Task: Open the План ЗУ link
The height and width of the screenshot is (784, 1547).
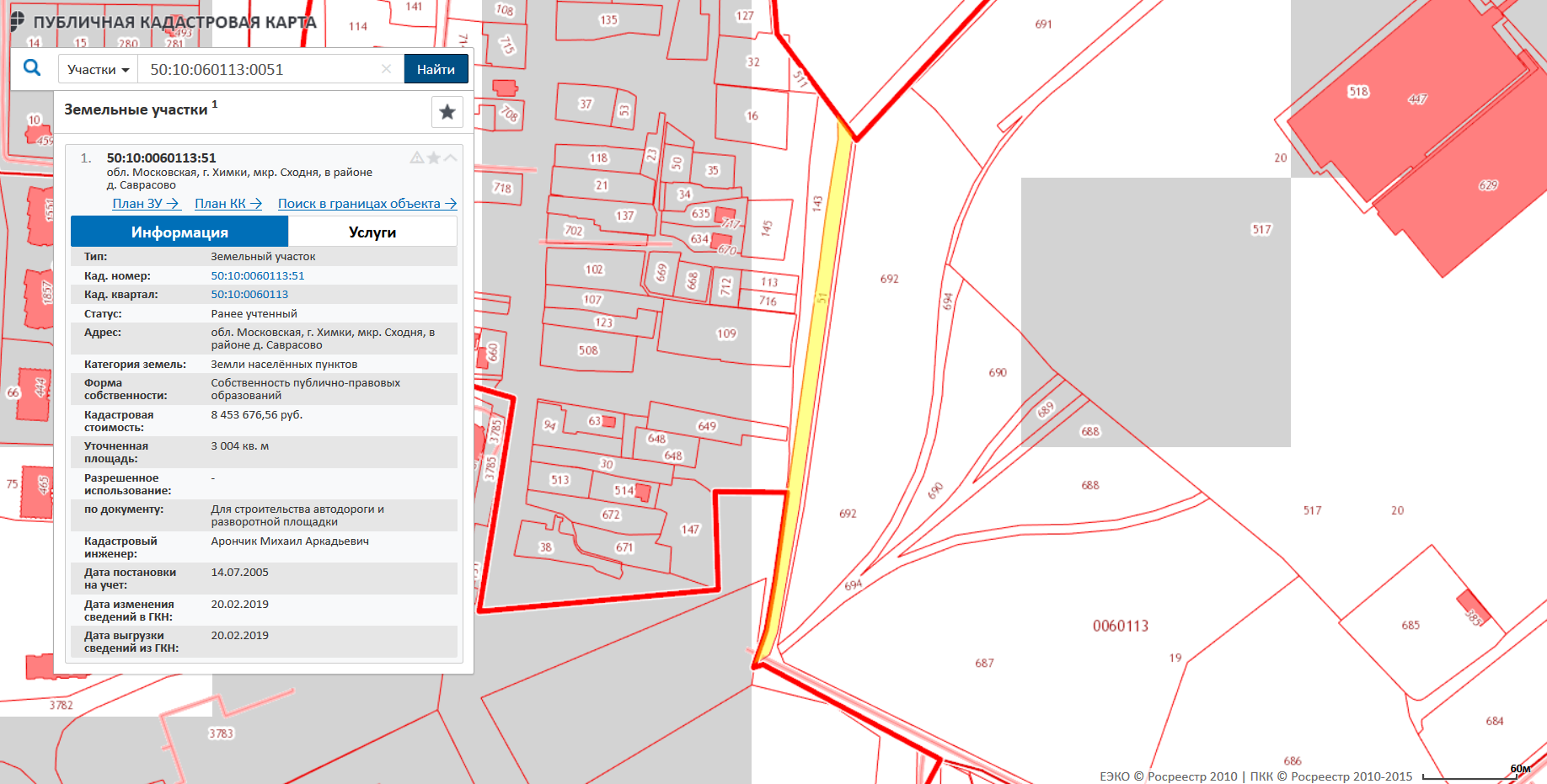Action: click(x=145, y=204)
